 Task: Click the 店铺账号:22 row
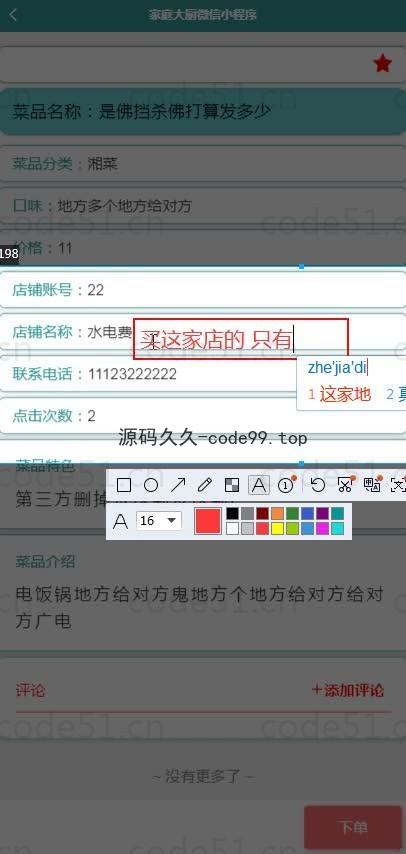[x=203, y=290]
